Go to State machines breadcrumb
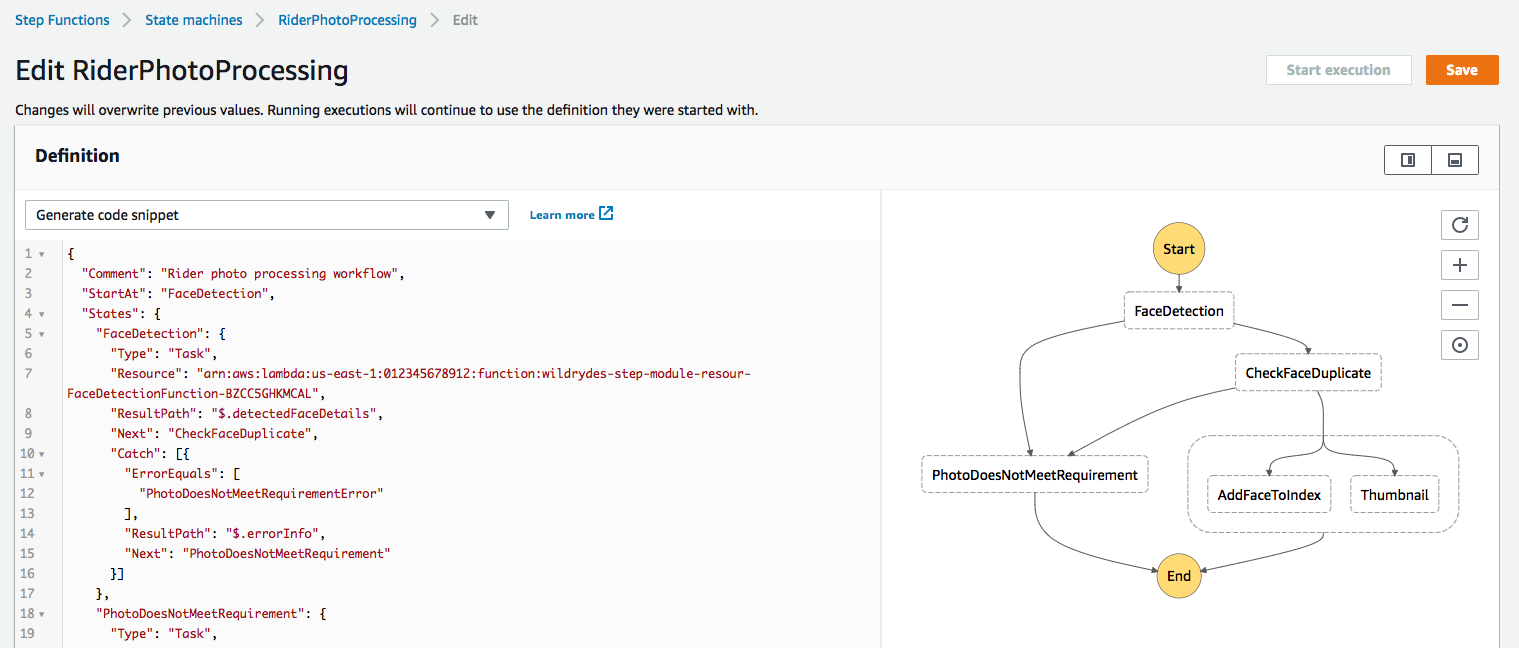This screenshot has height=648, width=1519. coord(194,20)
